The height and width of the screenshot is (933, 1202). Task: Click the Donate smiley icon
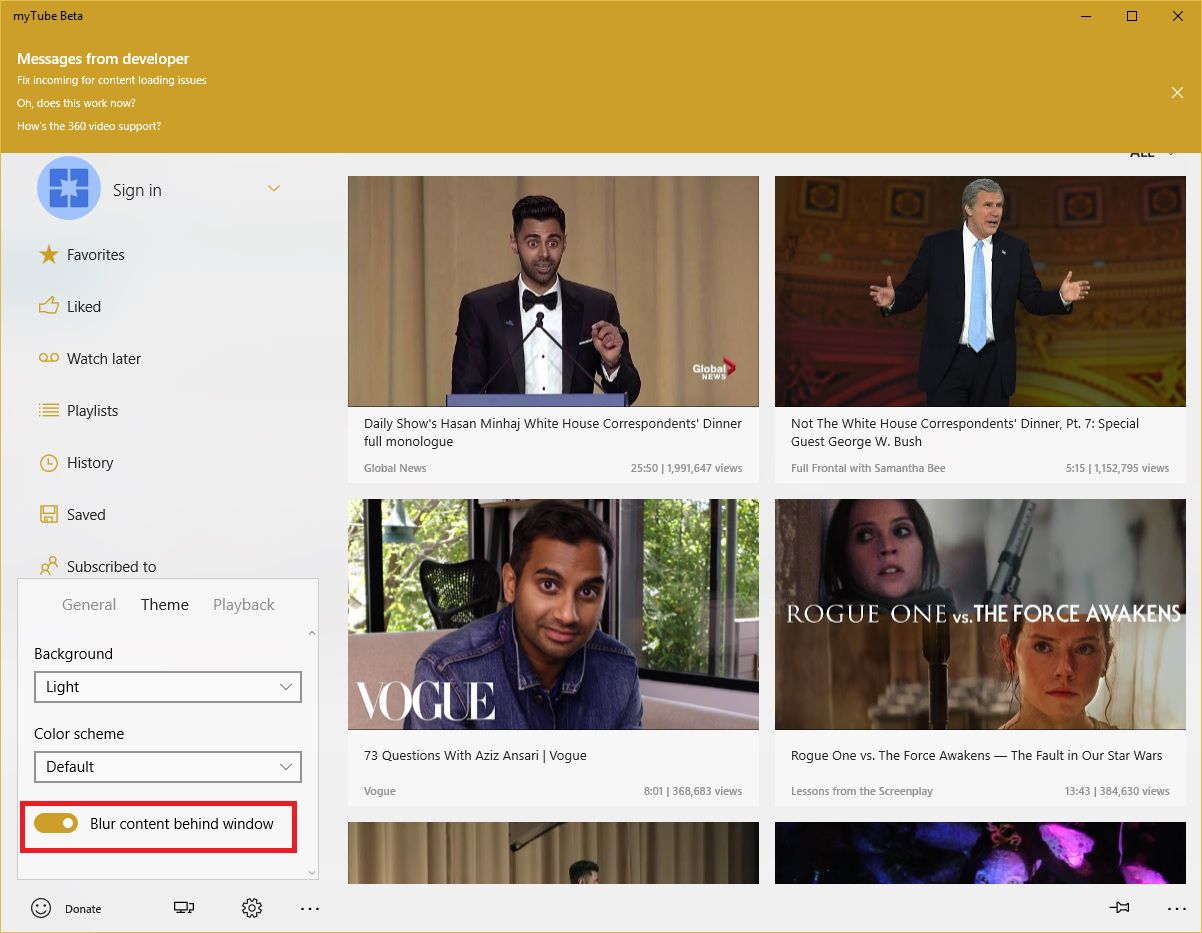(x=41, y=908)
